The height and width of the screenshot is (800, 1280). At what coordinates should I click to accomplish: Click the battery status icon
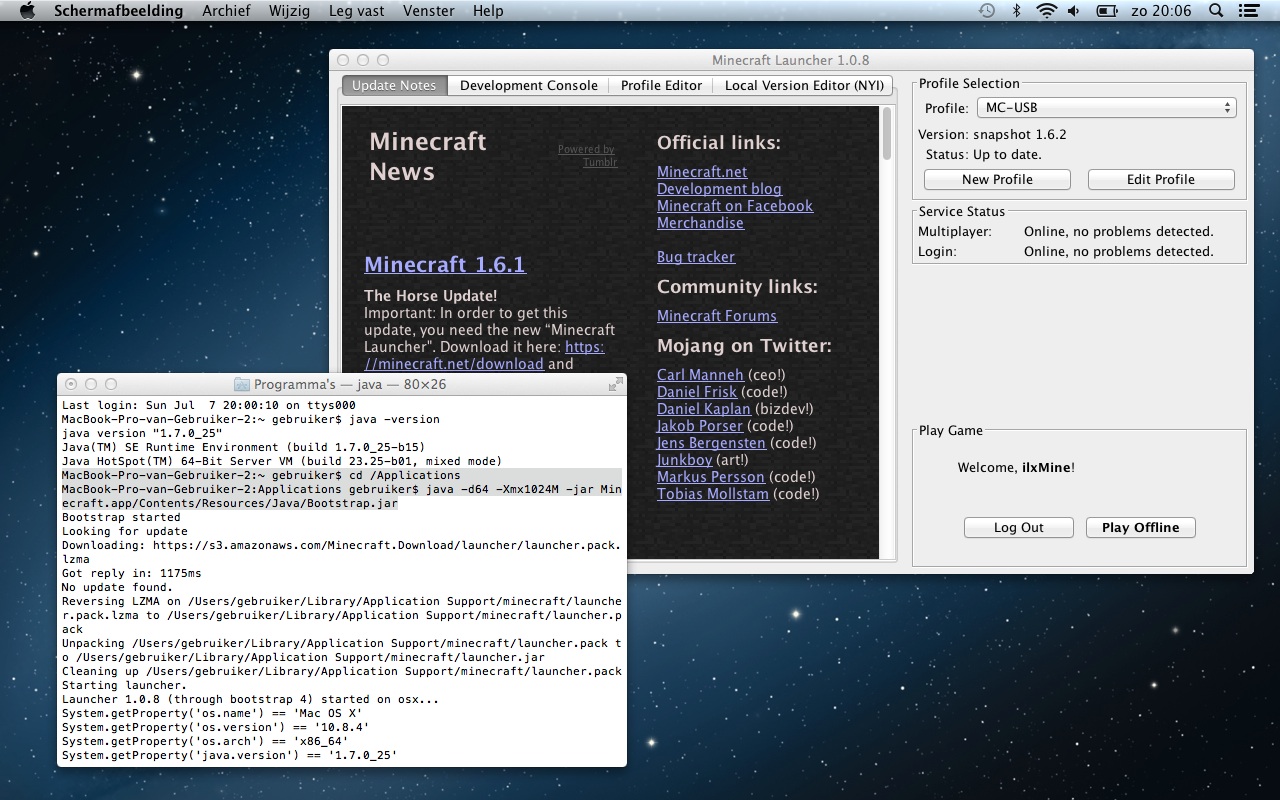1106,11
